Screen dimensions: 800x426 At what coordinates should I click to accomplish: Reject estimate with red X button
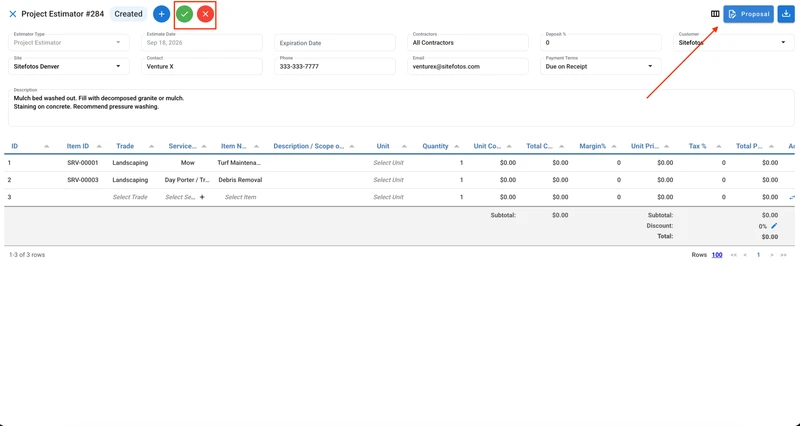(x=205, y=14)
